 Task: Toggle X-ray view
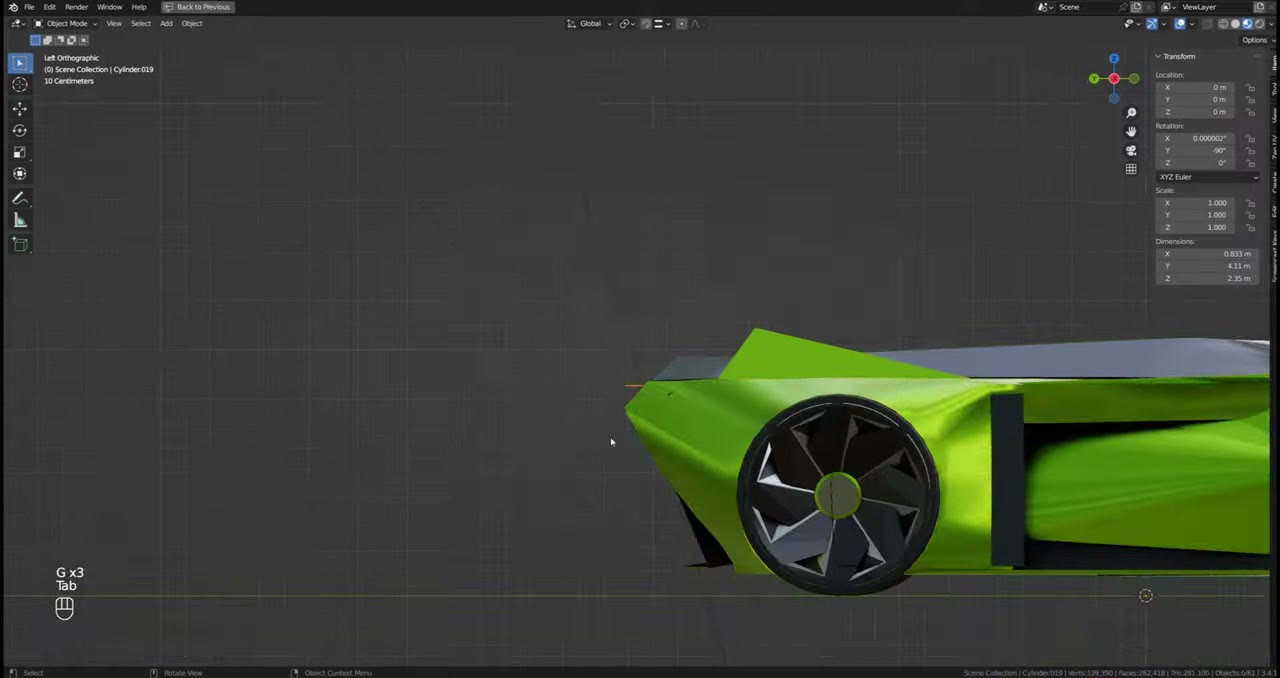(x=1208, y=24)
